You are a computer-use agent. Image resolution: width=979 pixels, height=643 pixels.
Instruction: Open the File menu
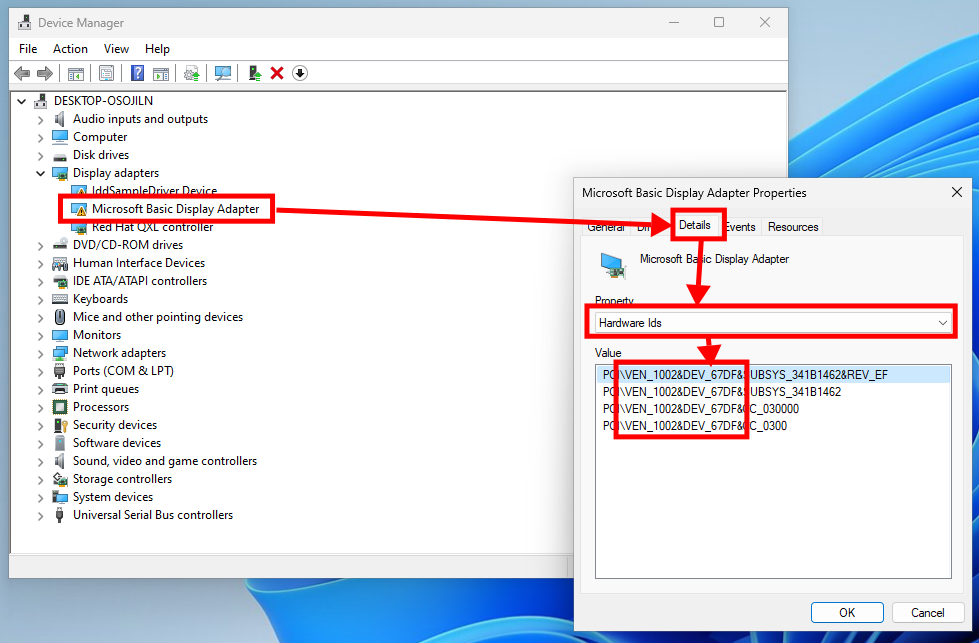[x=28, y=49]
